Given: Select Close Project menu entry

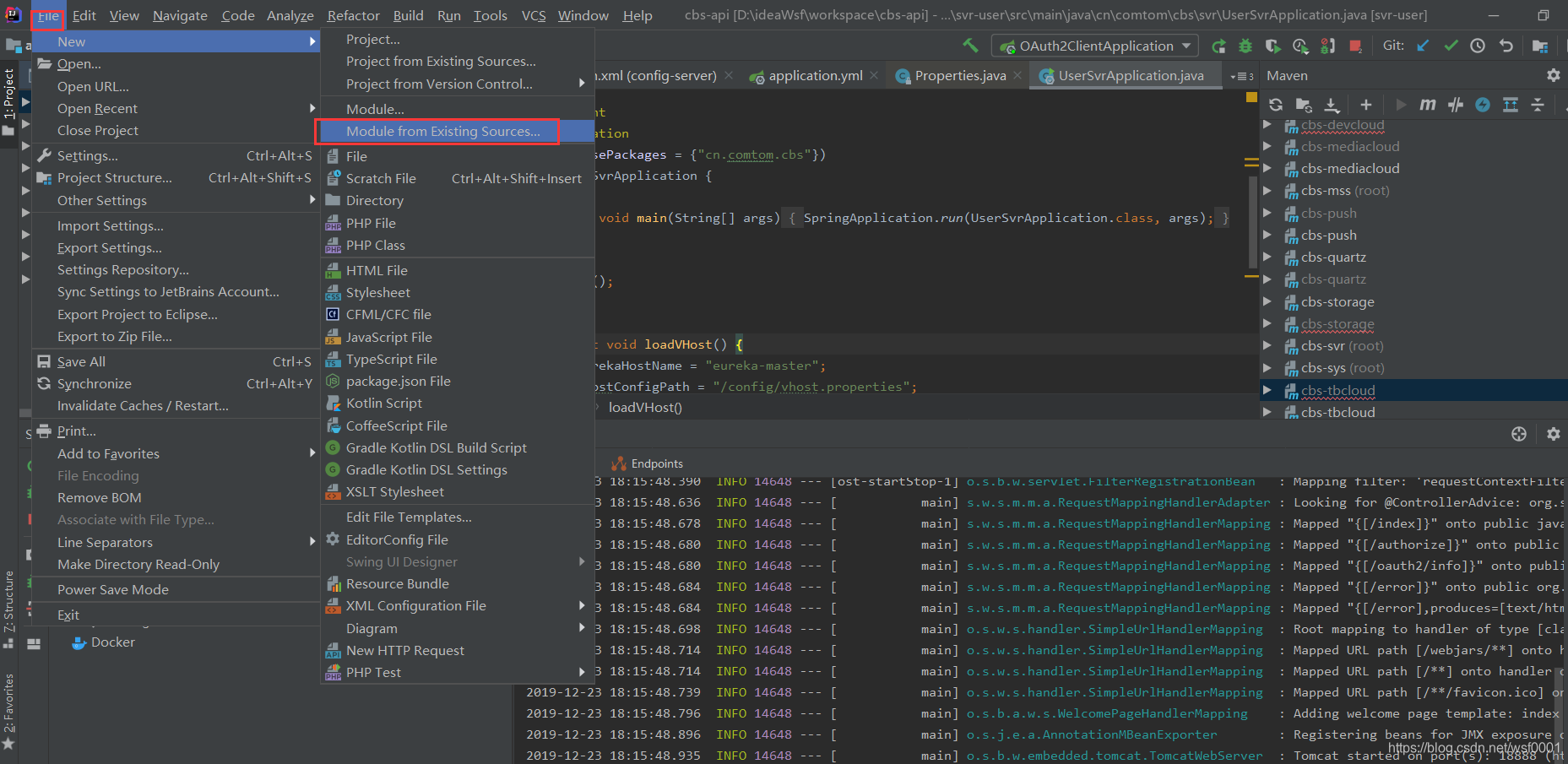Looking at the screenshot, I should 176,130.
